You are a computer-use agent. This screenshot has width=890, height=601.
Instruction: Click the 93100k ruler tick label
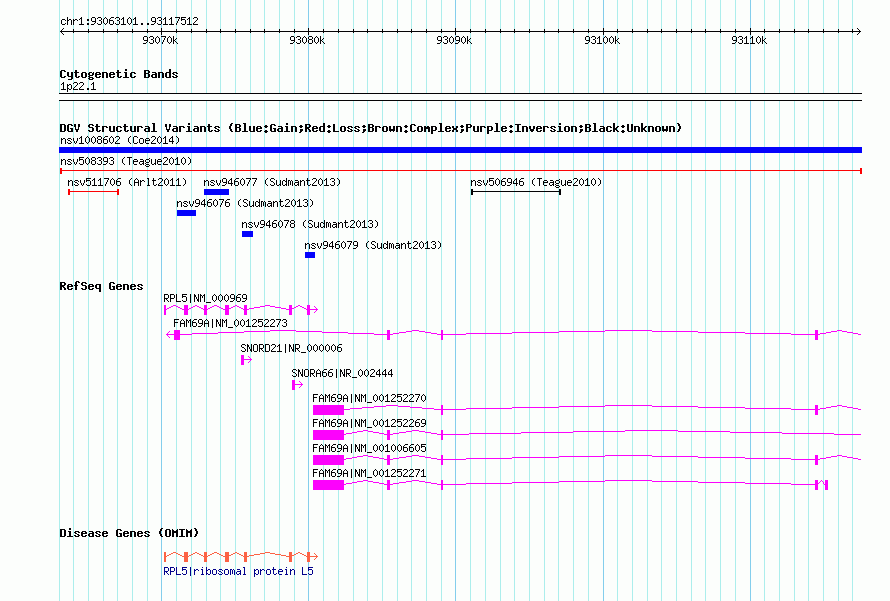pyautogui.click(x=602, y=40)
